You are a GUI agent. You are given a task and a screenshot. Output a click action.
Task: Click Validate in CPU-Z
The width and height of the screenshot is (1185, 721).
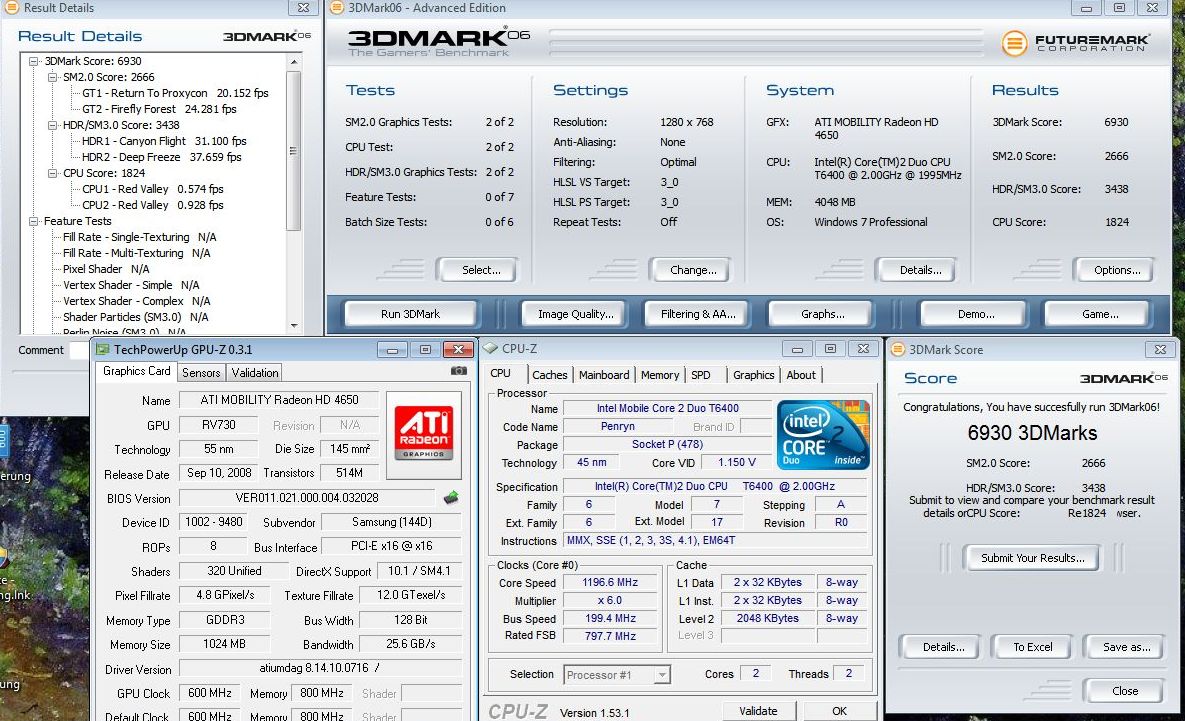click(x=758, y=711)
